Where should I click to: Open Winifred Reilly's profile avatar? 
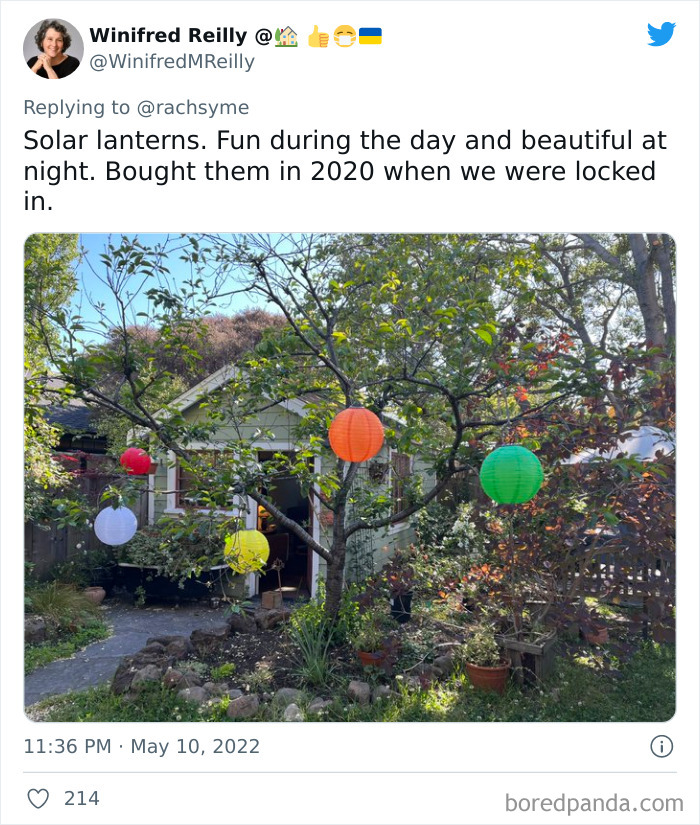[53, 48]
